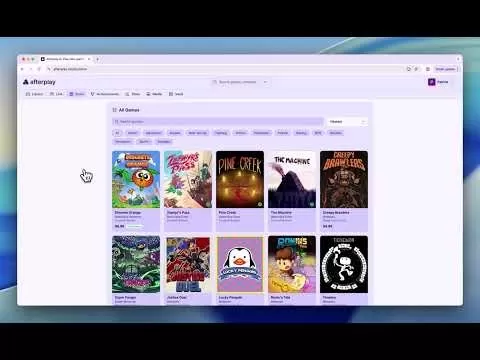This screenshot has height=360, width=480.
Task: Open a new browser tab
Action: [98, 59]
